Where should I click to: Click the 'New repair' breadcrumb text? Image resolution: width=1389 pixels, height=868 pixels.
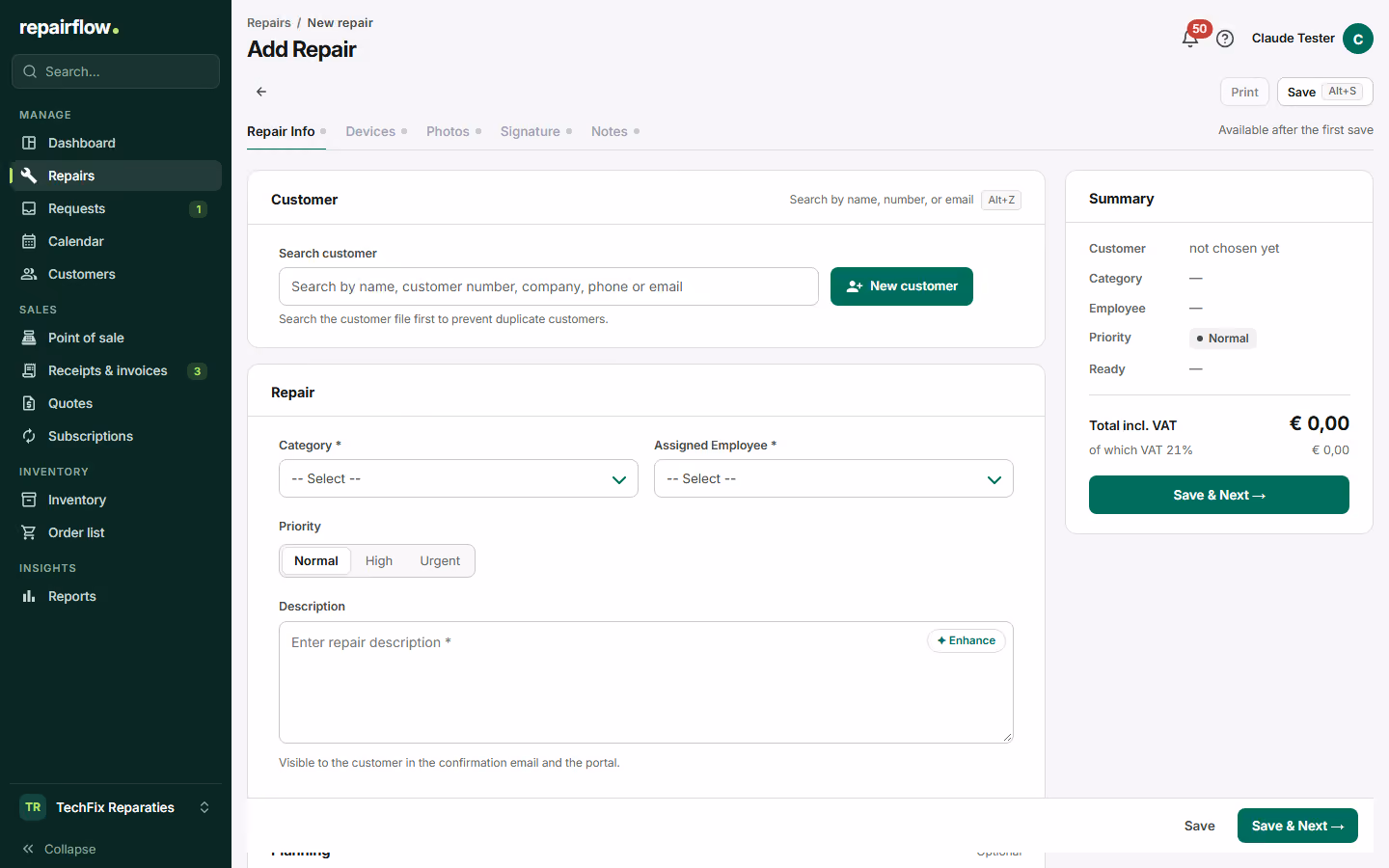(x=340, y=22)
